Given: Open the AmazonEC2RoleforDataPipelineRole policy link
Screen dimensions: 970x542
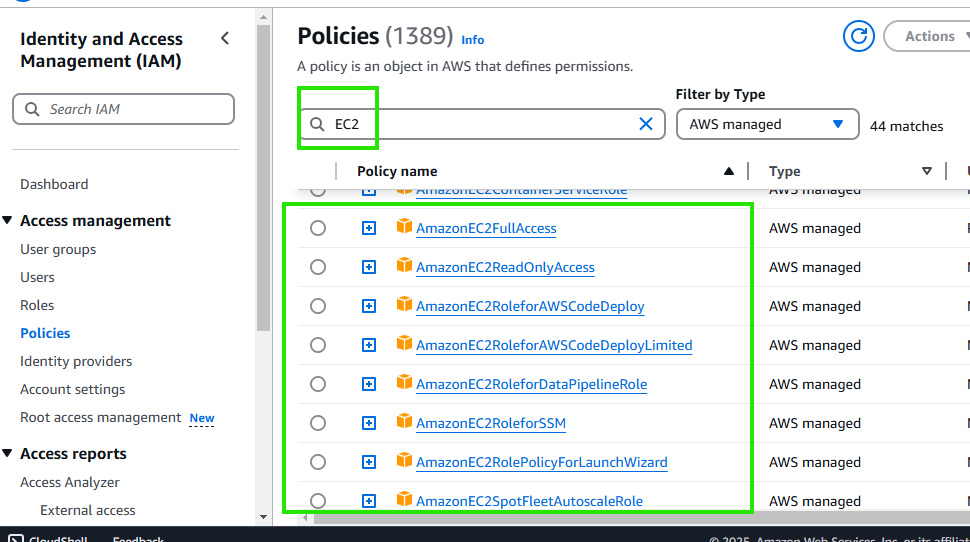Looking at the screenshot, I should pyautogui.click(x=531, y=384).
